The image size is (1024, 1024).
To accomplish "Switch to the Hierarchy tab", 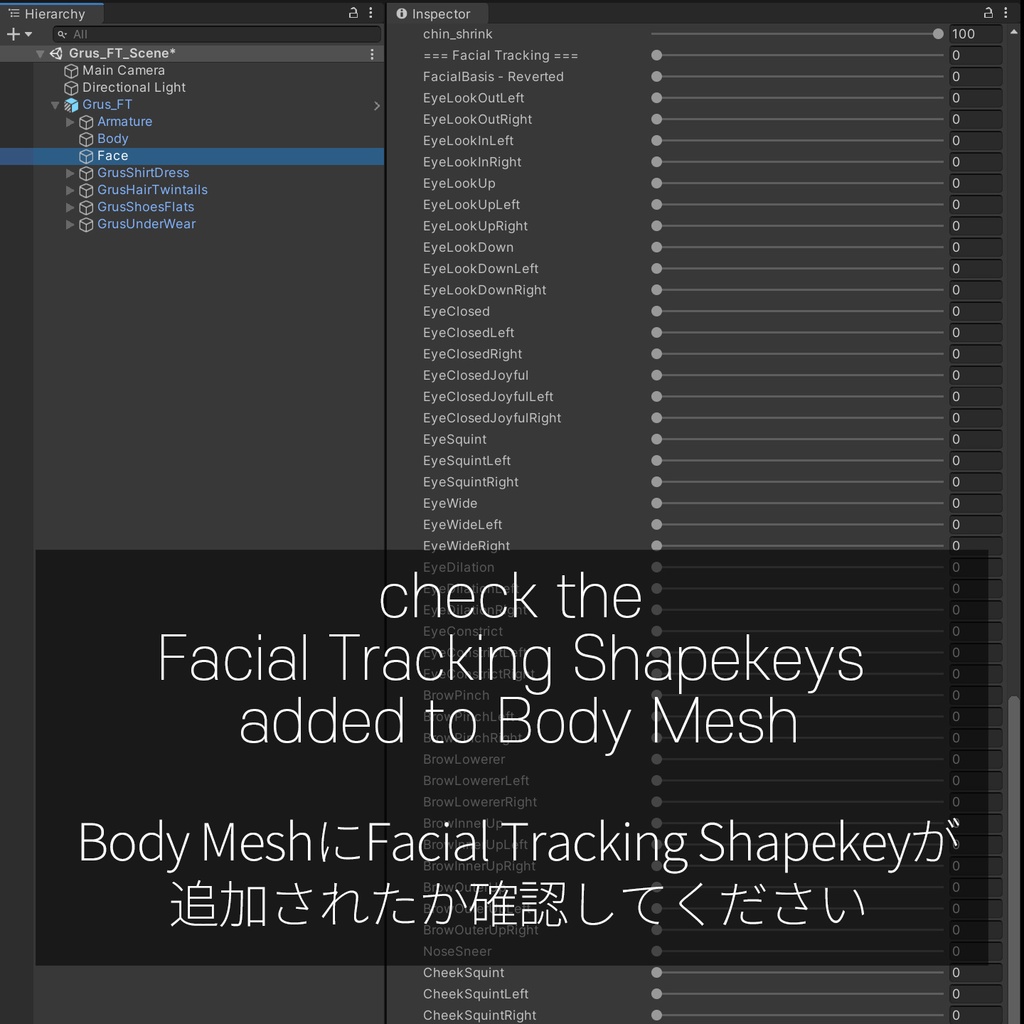I will point(50,13).
